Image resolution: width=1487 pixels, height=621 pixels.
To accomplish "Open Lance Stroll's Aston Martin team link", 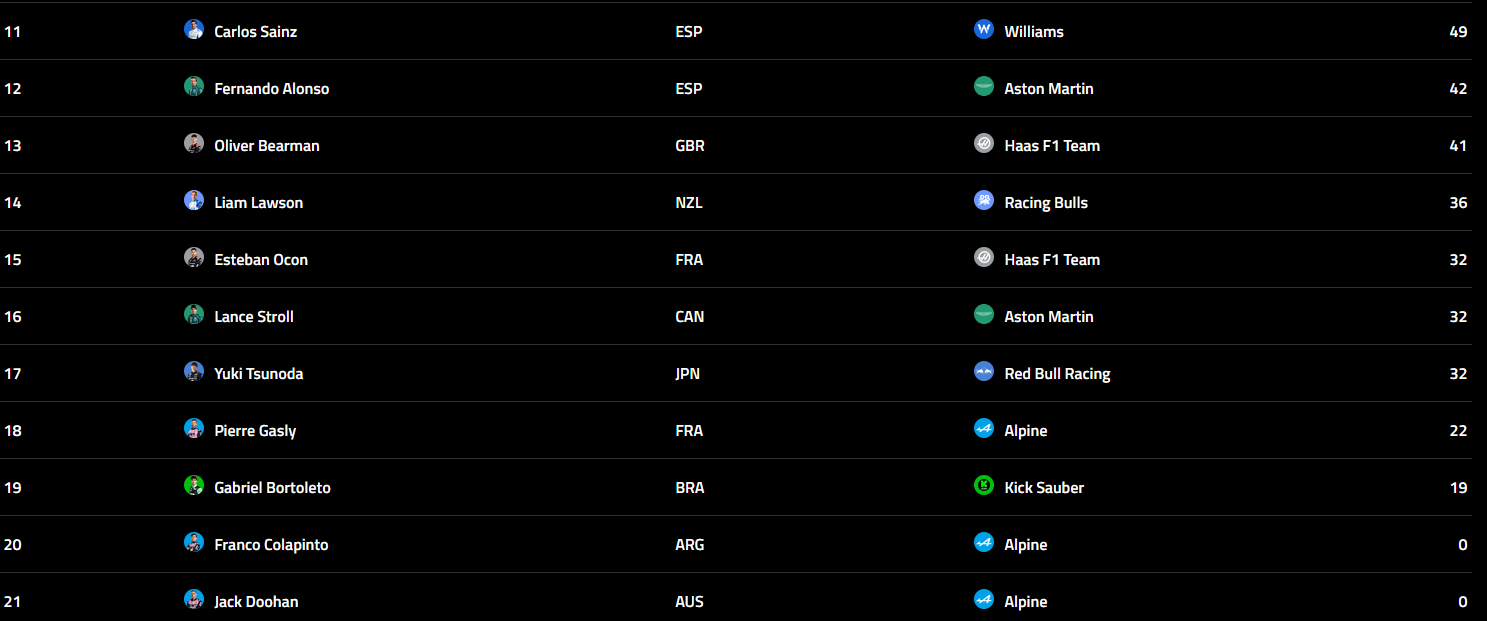I will point(1048,317).
